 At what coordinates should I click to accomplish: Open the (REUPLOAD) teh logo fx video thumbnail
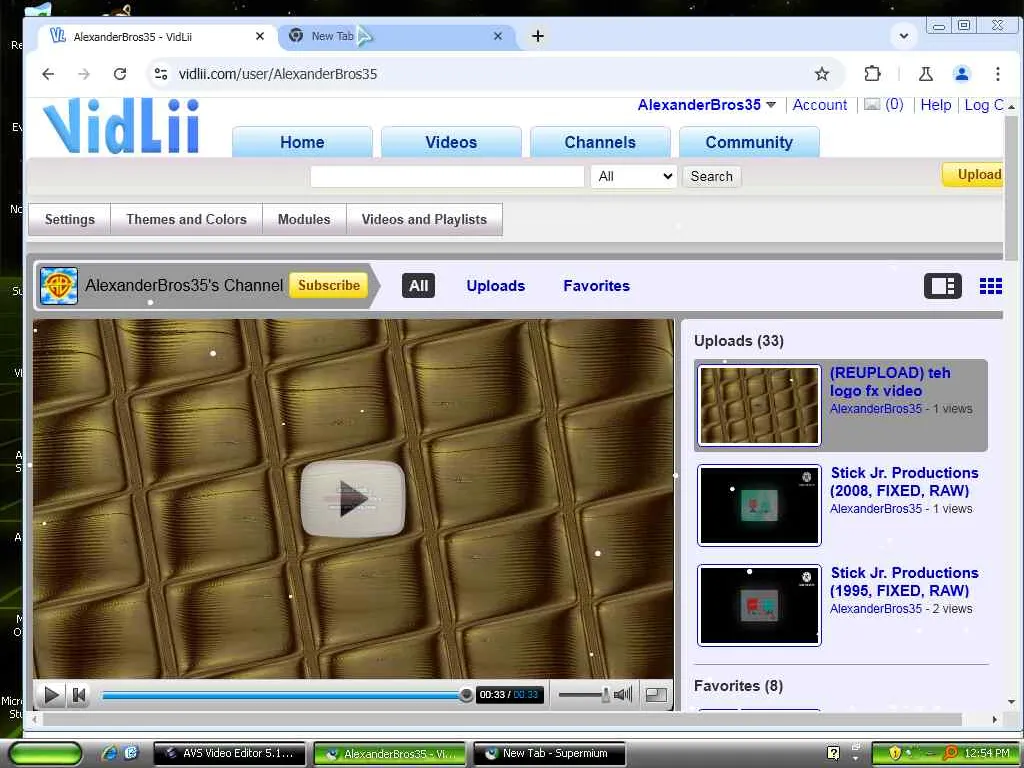pyautogui.click(x=759, y=406)
